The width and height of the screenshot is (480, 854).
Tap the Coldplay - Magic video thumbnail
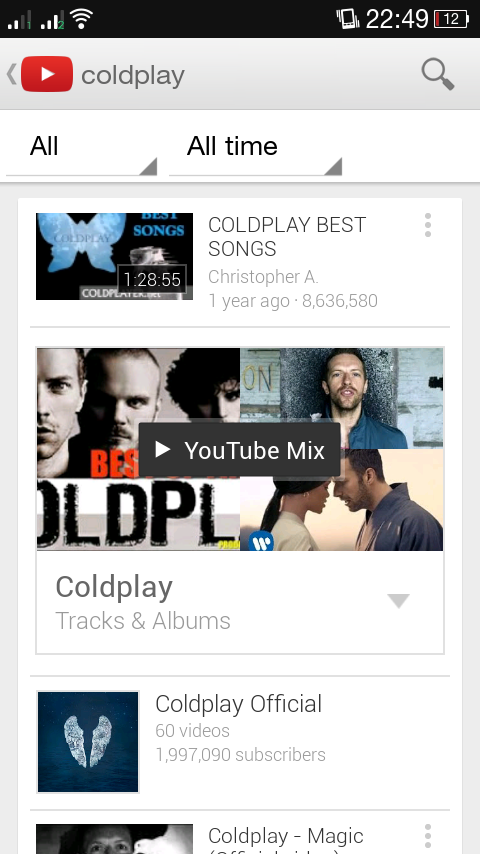point(114,839)
